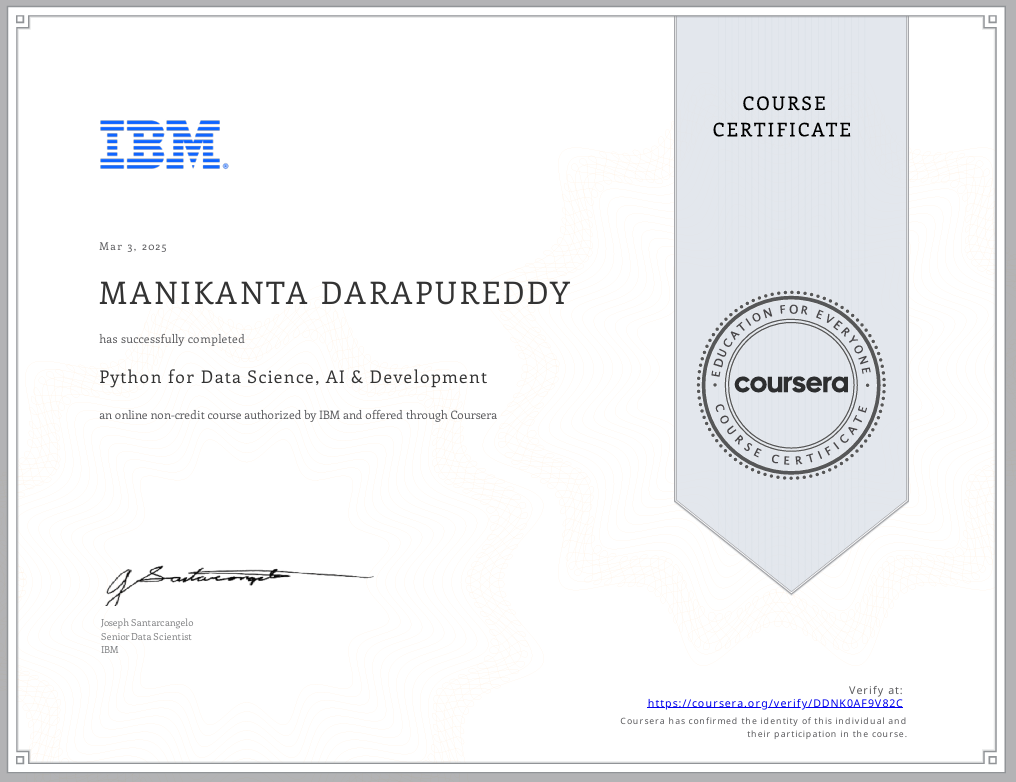This screenshot has width=1016, height=782.
Task: Click the course title Python for Data Science
Action: (x=293, y=377)
